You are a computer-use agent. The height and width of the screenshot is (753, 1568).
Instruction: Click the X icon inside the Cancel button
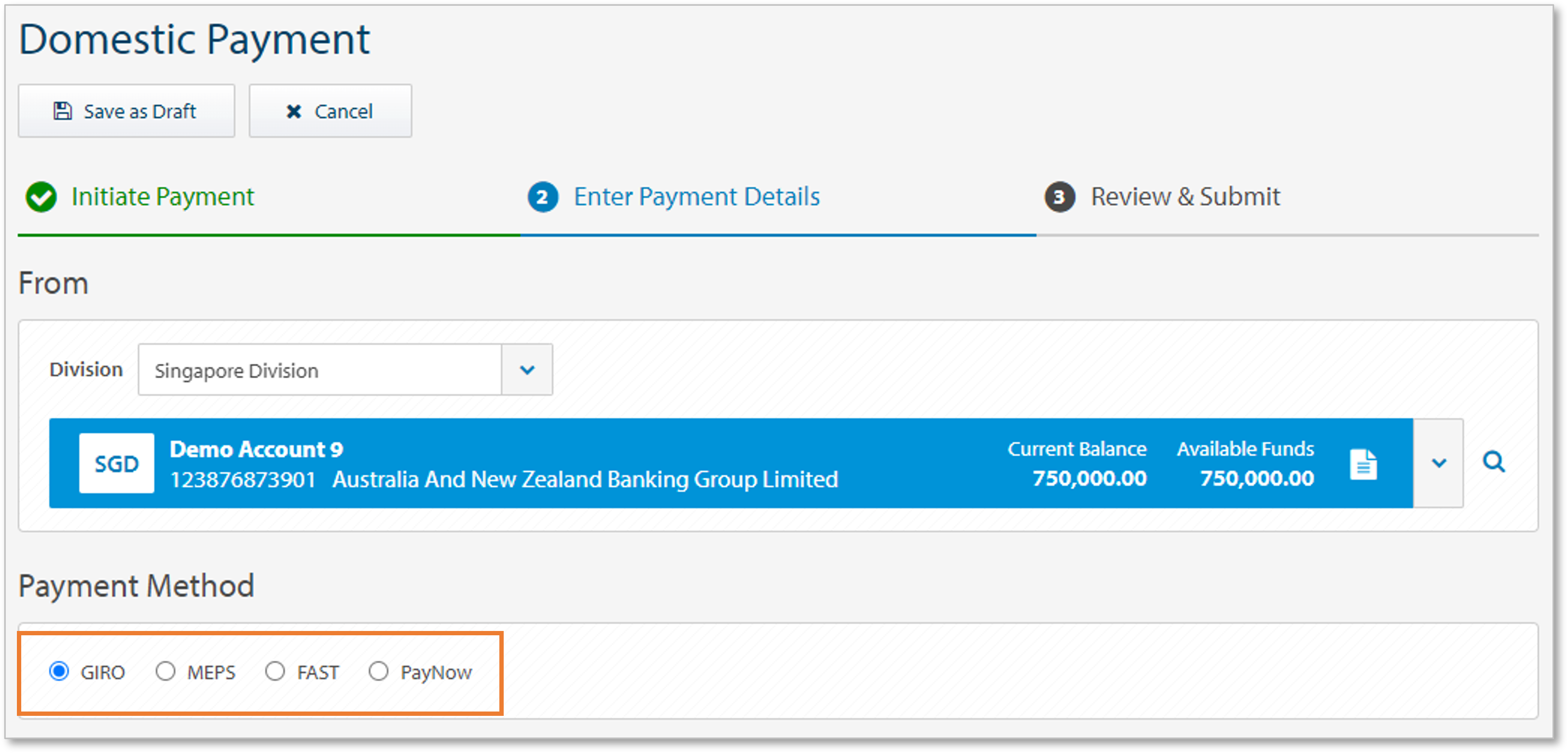[294, 111]
